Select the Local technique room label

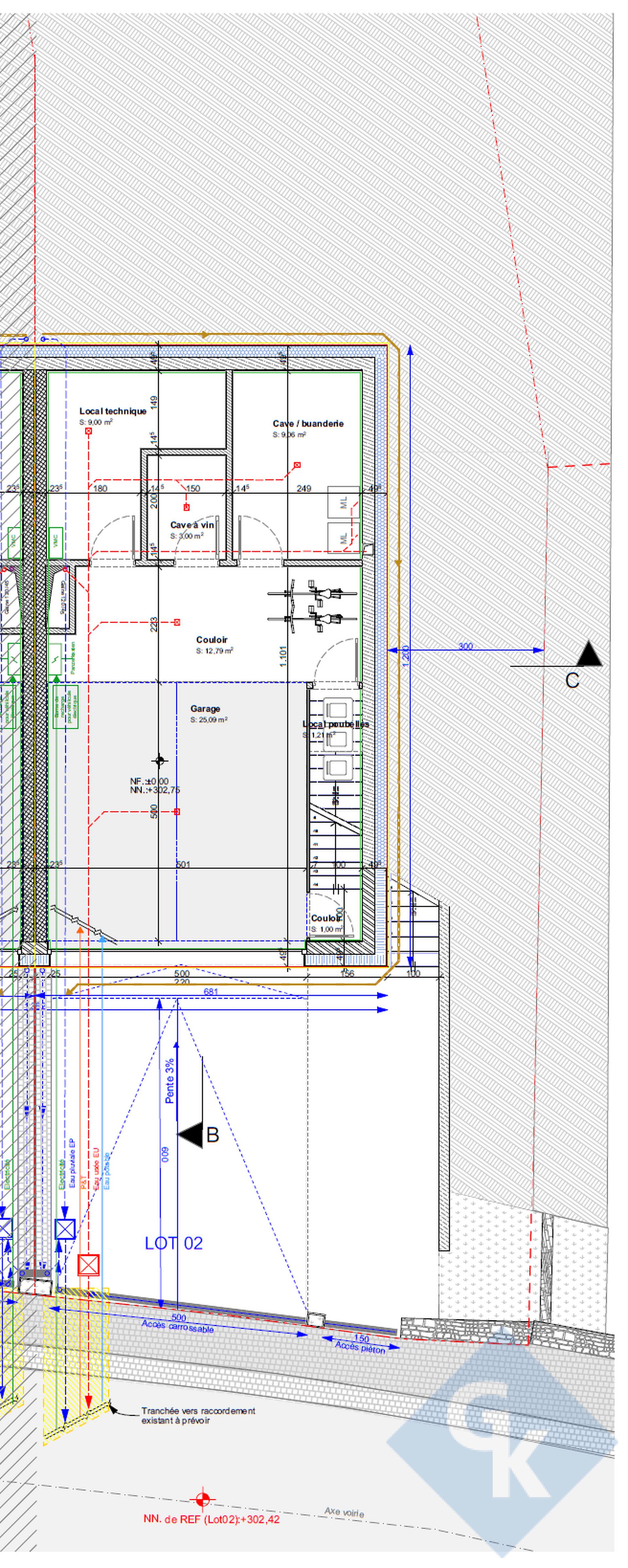(x=113, y=412)
